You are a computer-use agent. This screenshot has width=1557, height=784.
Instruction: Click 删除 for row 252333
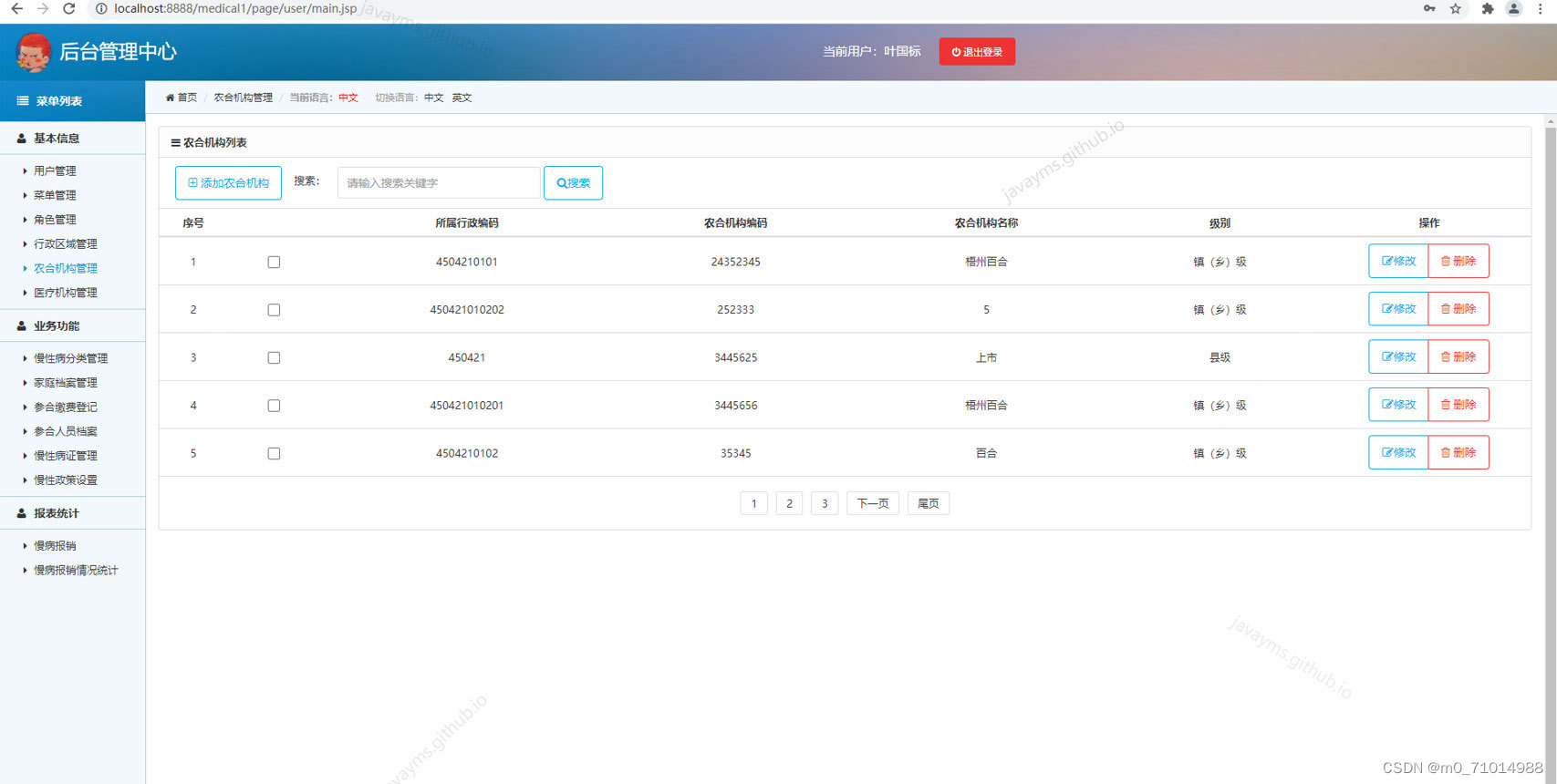(1458, 309)
